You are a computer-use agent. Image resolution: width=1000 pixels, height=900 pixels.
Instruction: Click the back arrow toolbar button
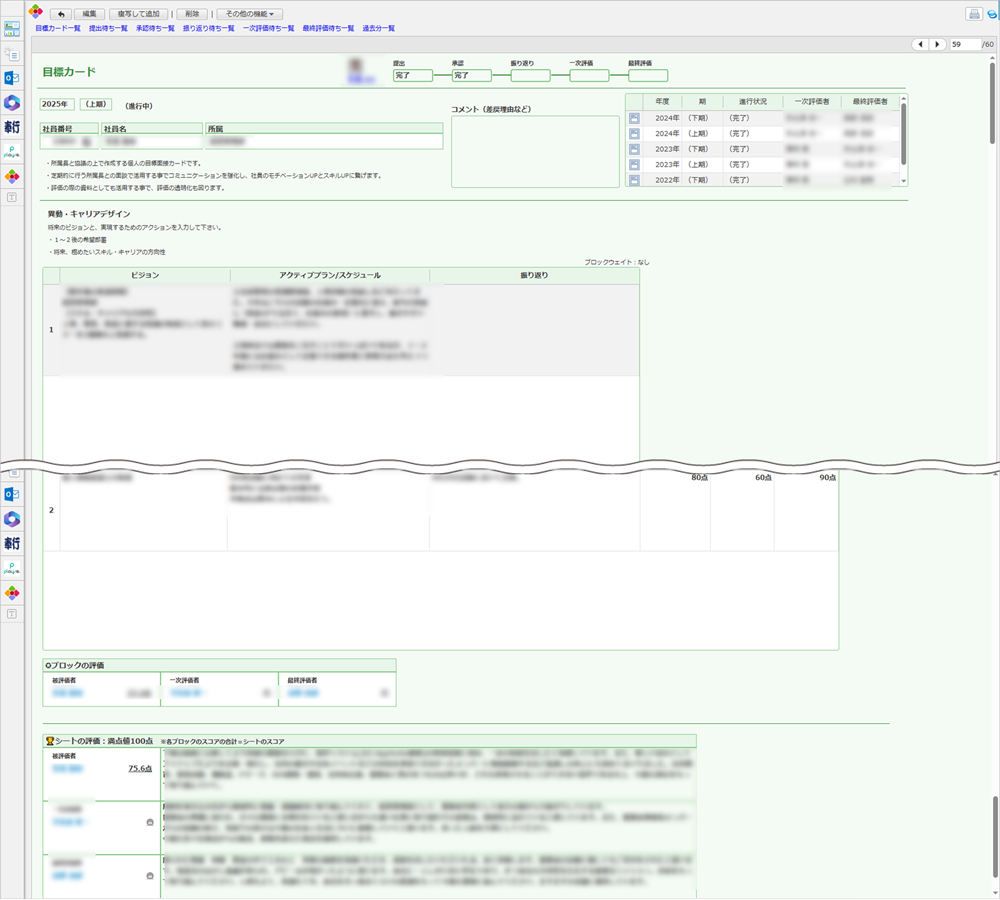point(61,14)
